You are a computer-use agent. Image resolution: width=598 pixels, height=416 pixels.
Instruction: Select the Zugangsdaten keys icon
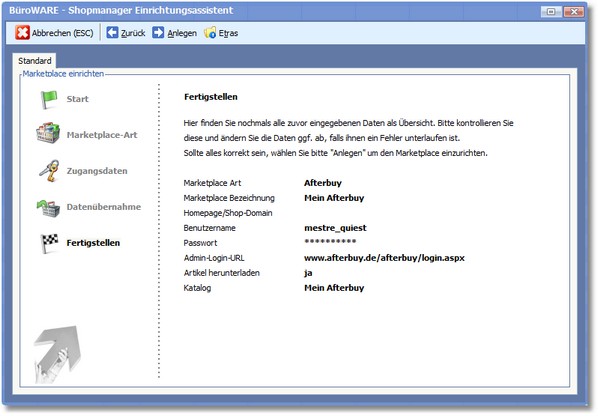point(49,170)
